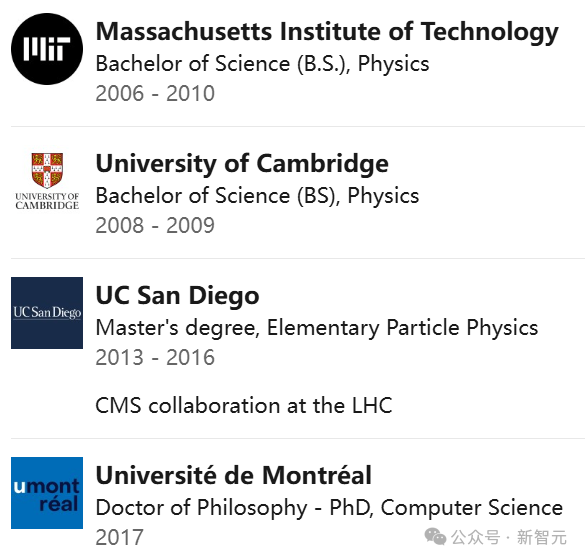Select Doctor of Philosophy - PhD line
The height and width of the screenshot is (560, 585).
[x=329, y=508]
